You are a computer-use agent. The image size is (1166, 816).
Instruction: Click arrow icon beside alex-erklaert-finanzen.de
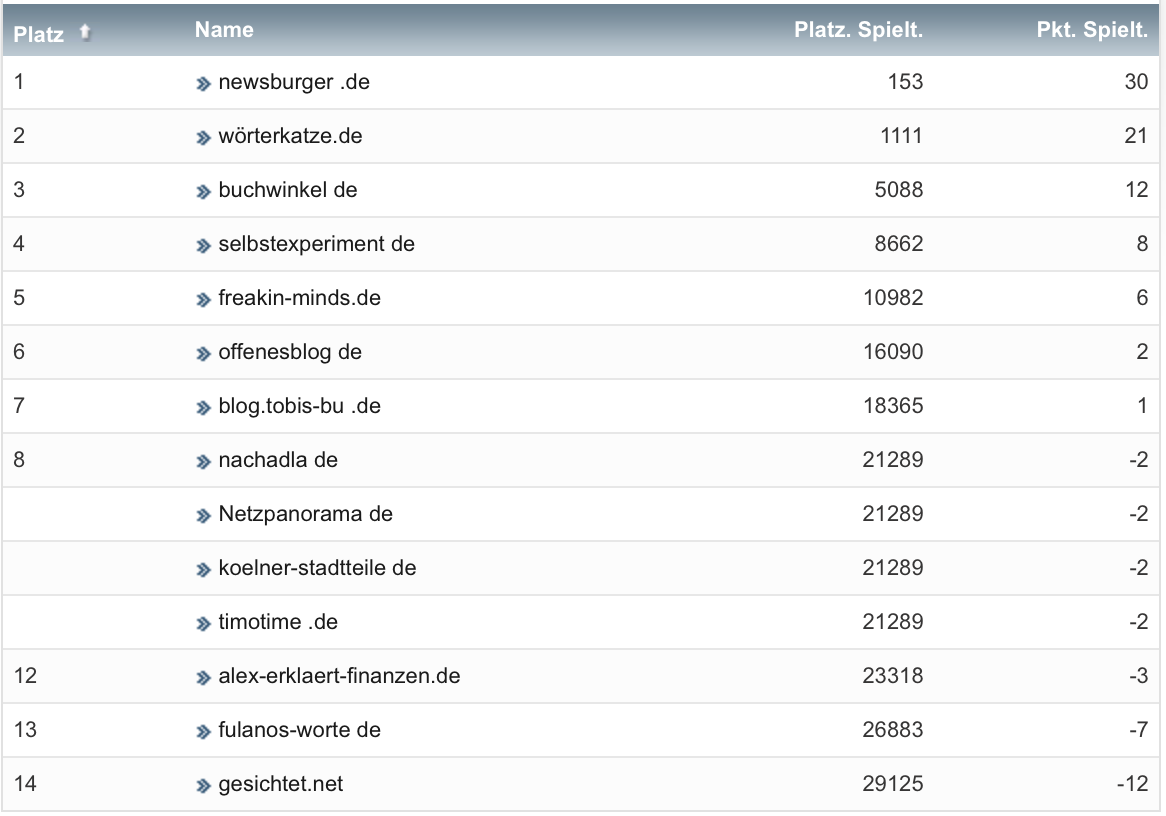(x=203, y=678)
